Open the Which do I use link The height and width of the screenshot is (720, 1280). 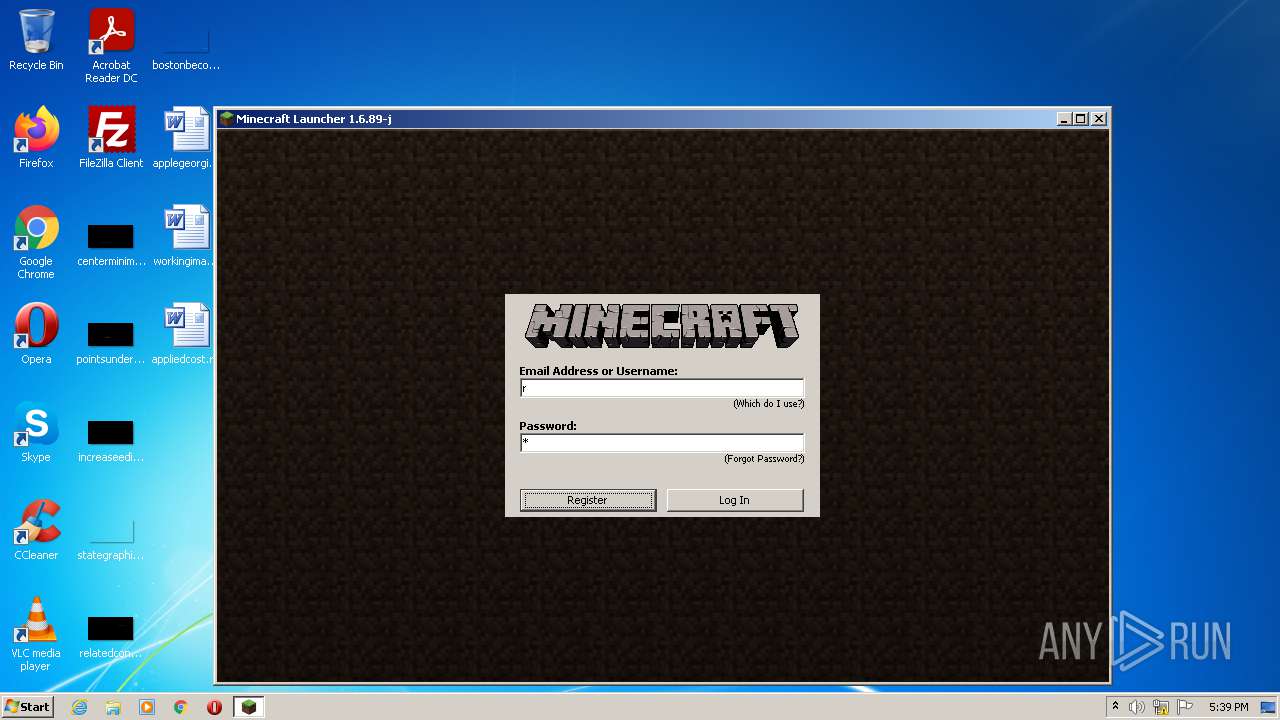(x=768, y=404)
